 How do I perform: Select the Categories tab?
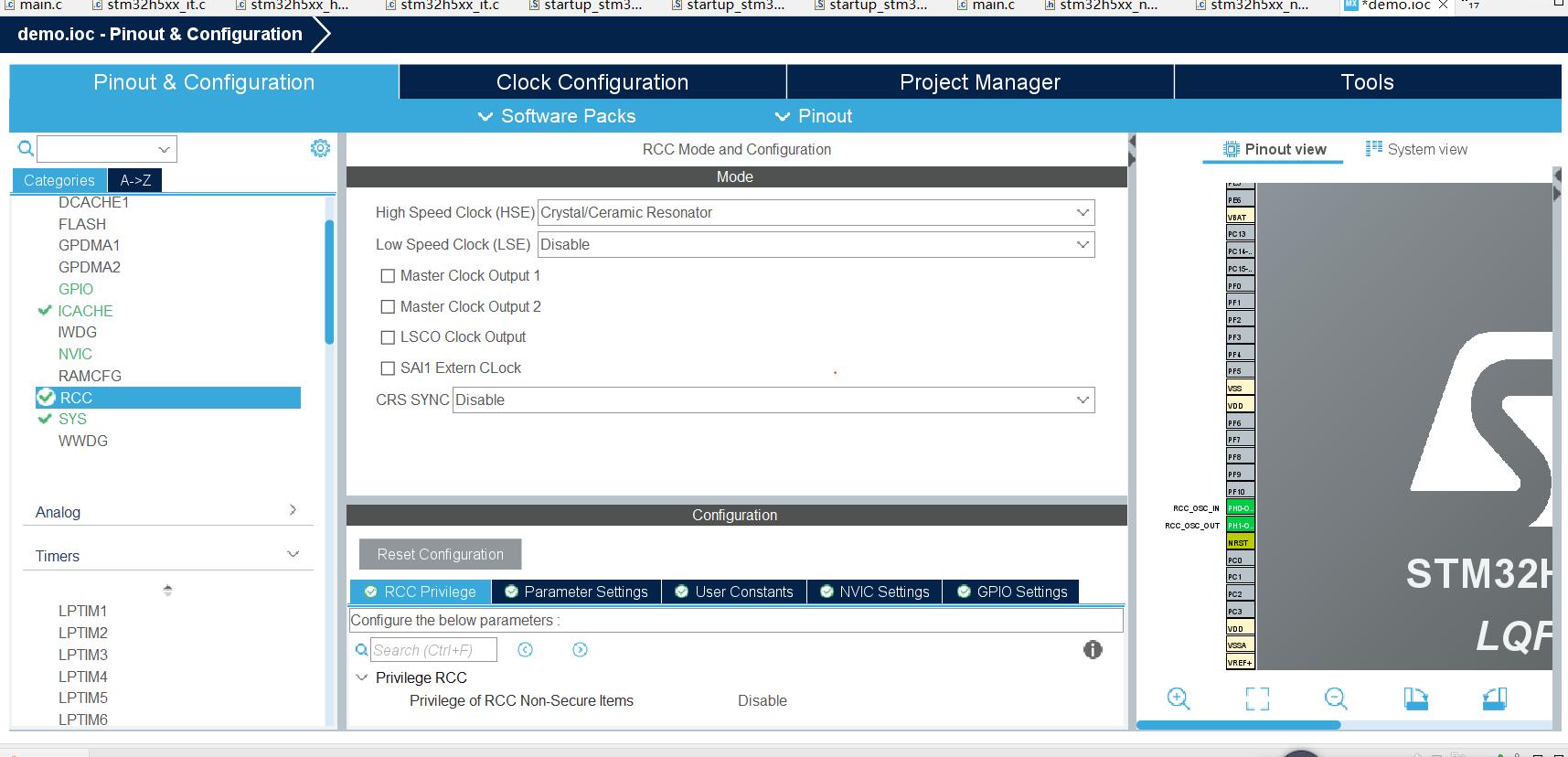tap(59, 180)
